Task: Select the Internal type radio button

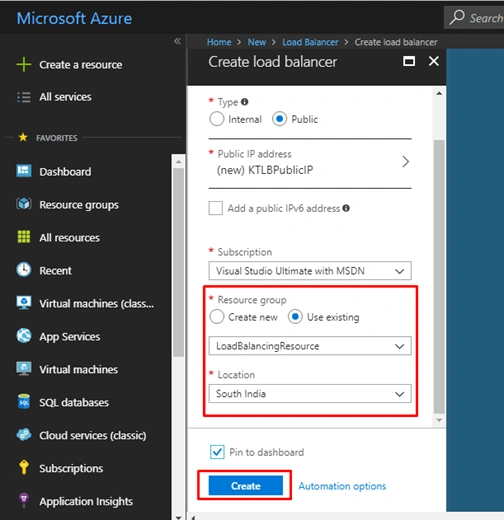Action: tap(217, 119)
